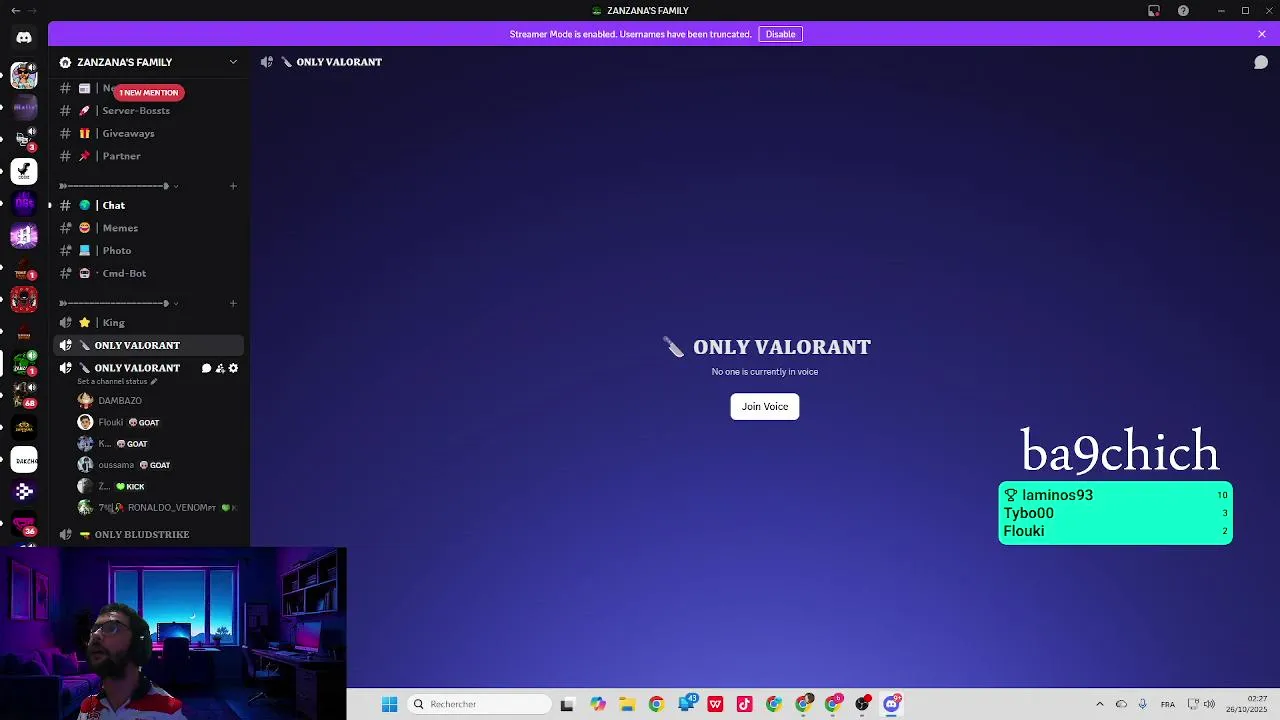This screenshot has width=1280, height=720.
Task: Open the 1 NEW MENTION pill
Action: pyautogui.click(x=149, y=92)
